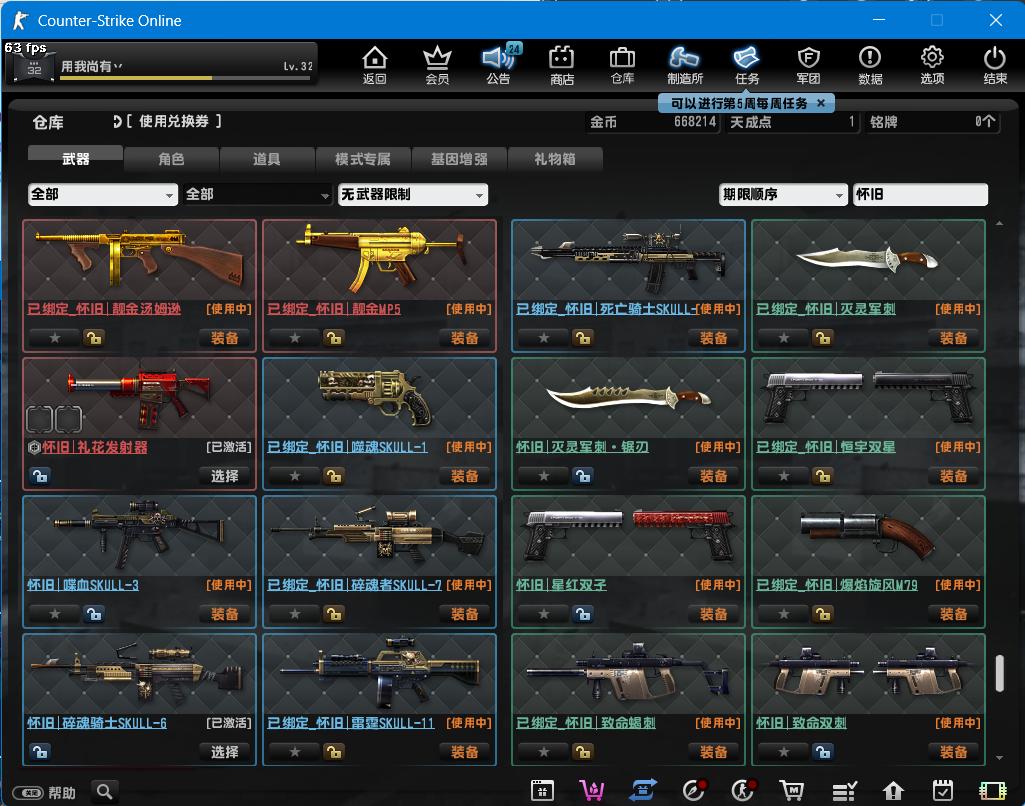This screenshot has height=806, width=1025.
Task: Open the 公告 announcements speaker icon
Action: click(x=499, y=65)
